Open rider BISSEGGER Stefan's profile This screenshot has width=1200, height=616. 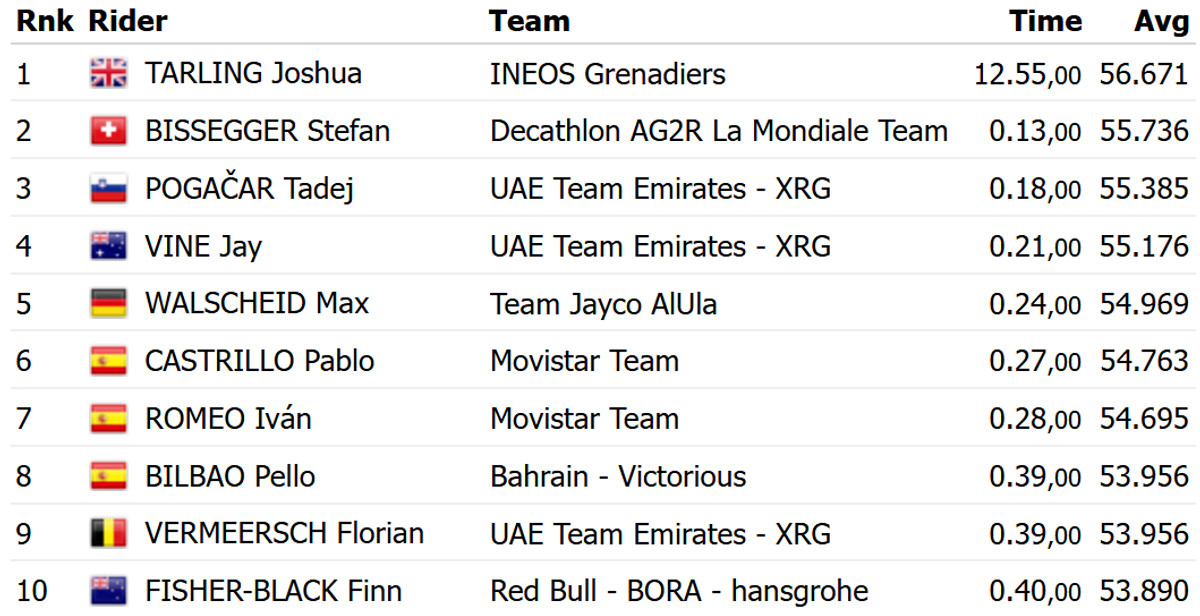coord(267,131)
